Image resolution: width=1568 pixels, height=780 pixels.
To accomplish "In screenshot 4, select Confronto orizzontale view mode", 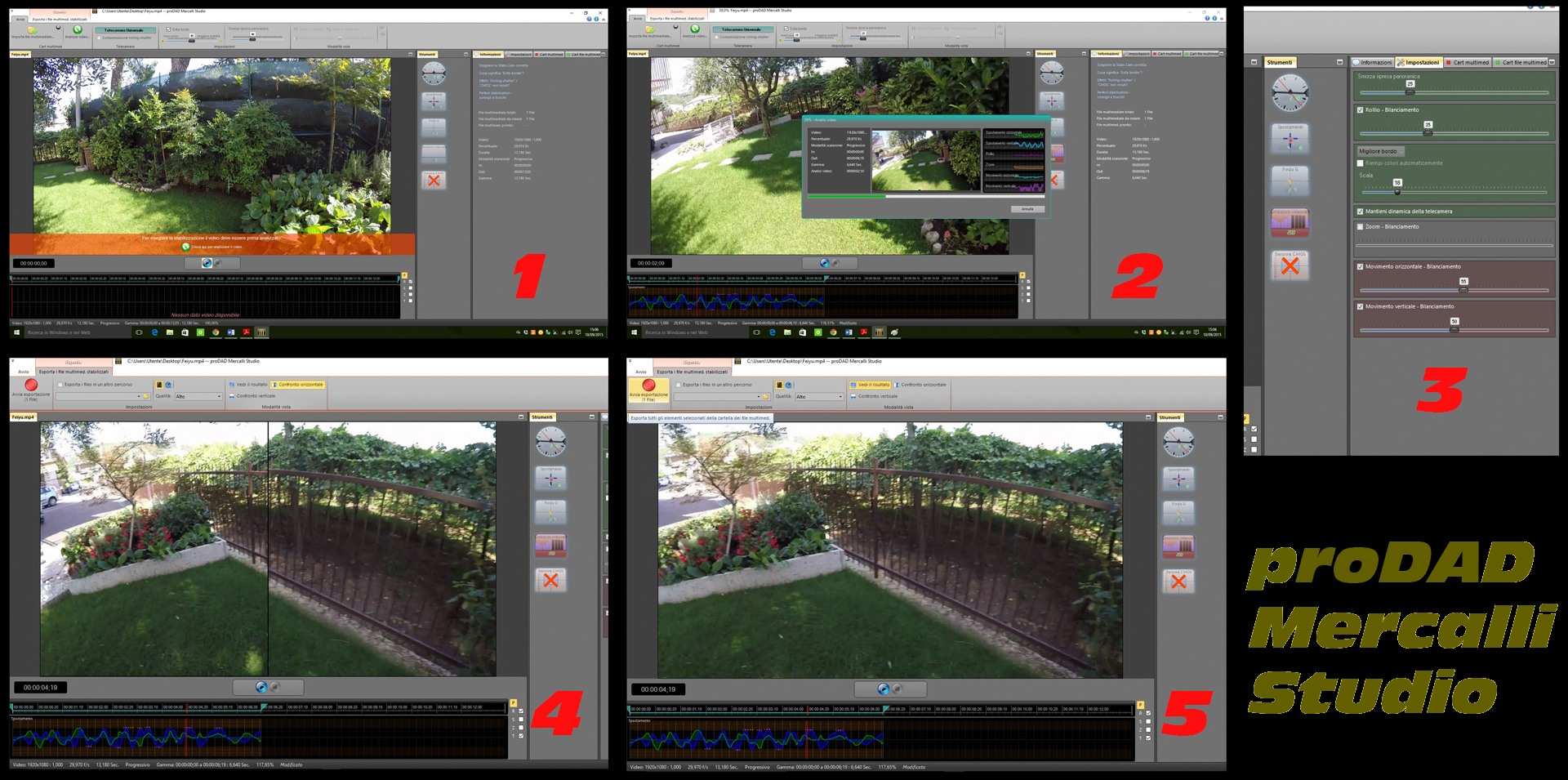I will [x=297, y=385].
